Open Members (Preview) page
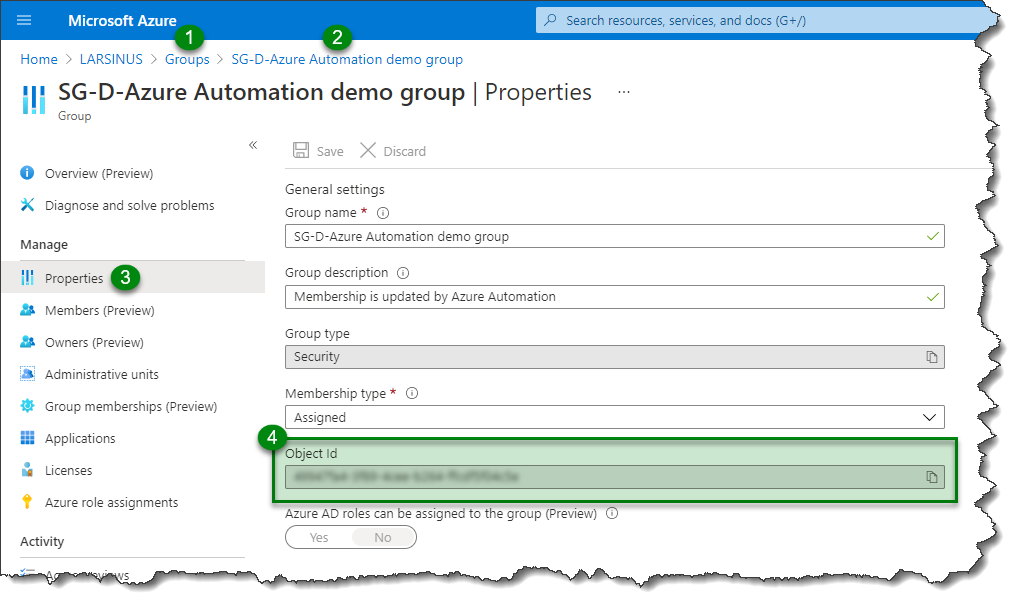Image resolution: width=1021 pixels, height=611 pixels. 100,310
